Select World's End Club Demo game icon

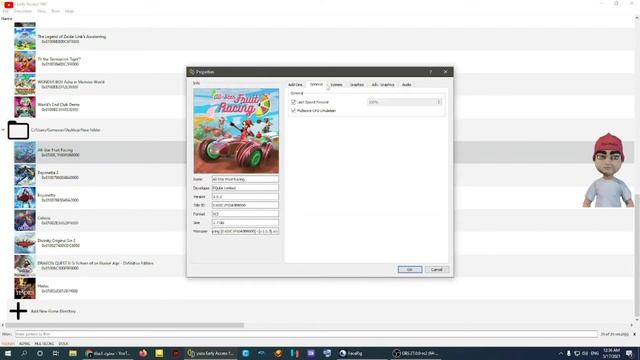(25, 107)
